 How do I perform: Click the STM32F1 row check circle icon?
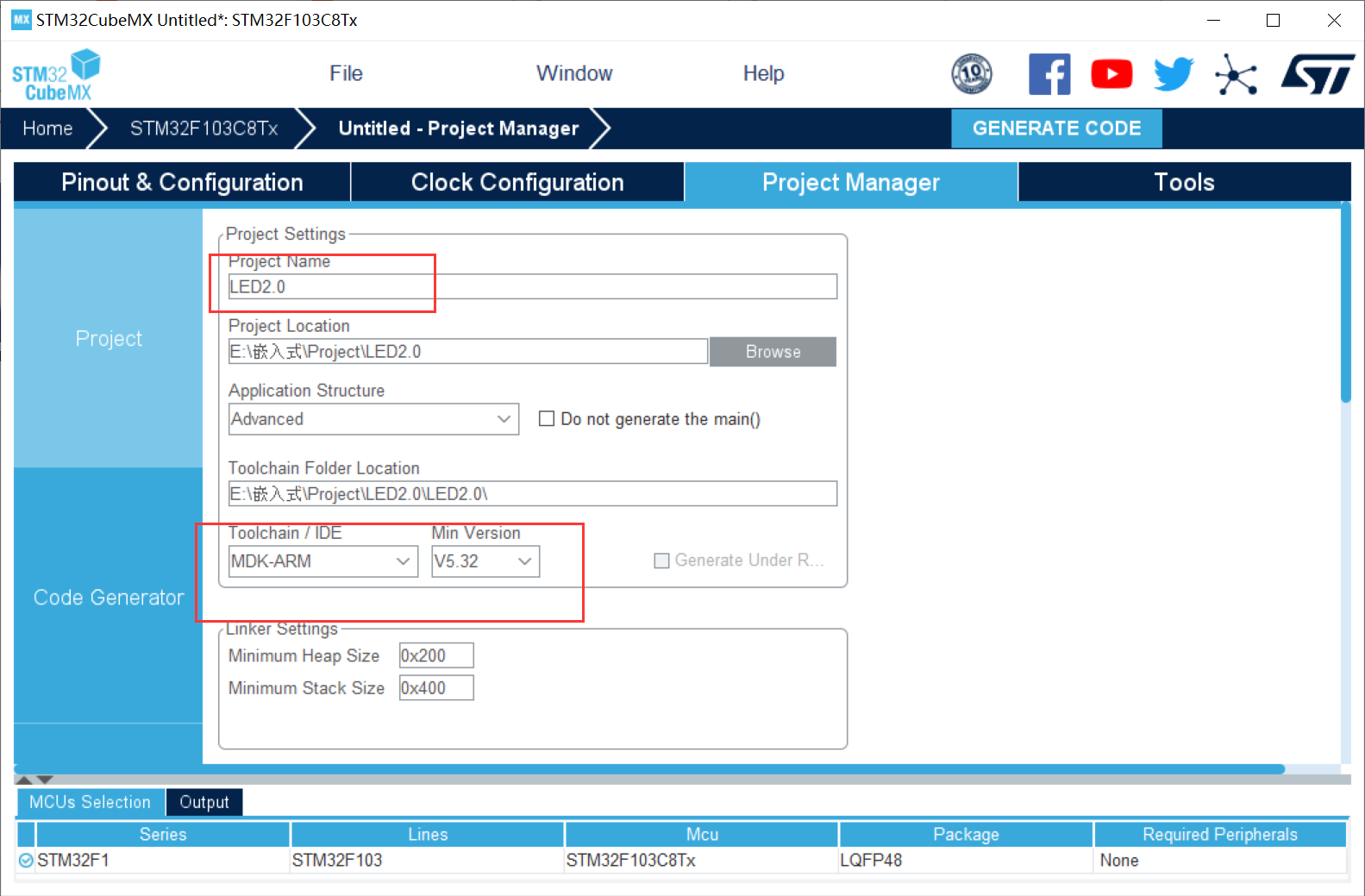(26, 860)
